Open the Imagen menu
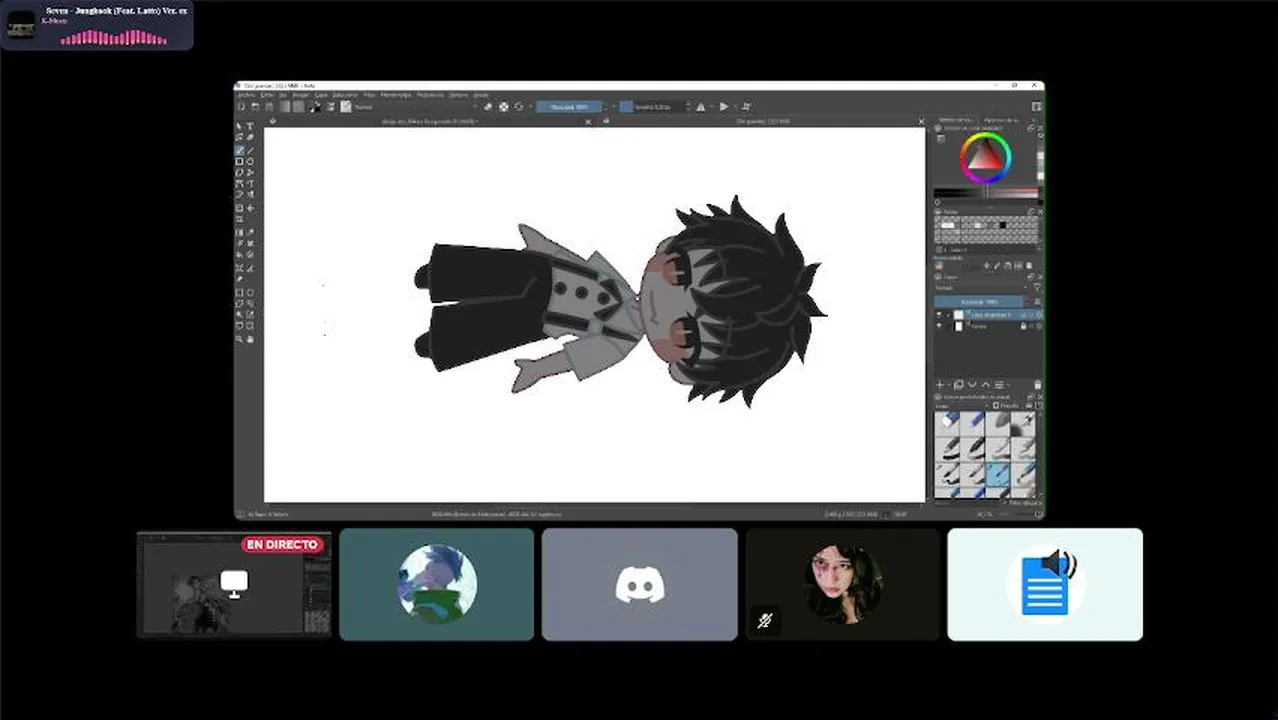1278x720 pixels. (300, 96)
